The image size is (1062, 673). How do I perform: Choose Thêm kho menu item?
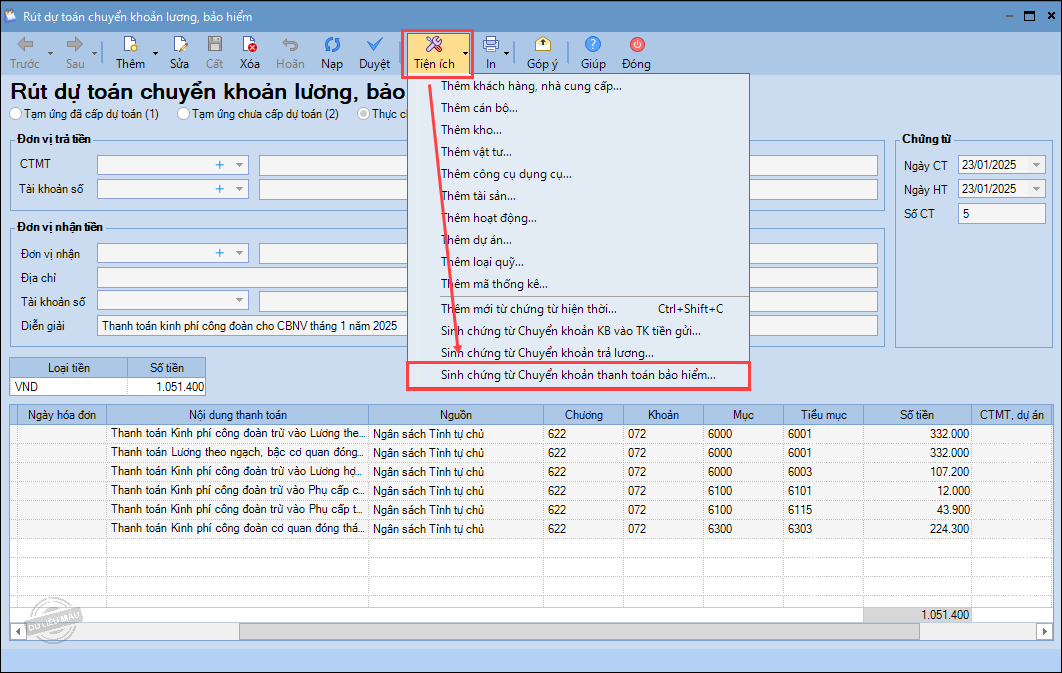[578, 130]
